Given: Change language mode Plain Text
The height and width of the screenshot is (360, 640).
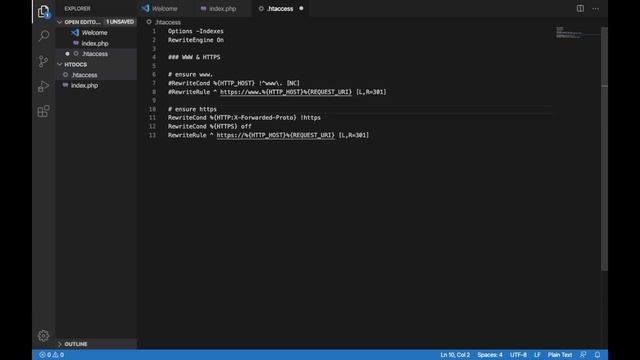Looking at the screenshot, I should (560, 355).
